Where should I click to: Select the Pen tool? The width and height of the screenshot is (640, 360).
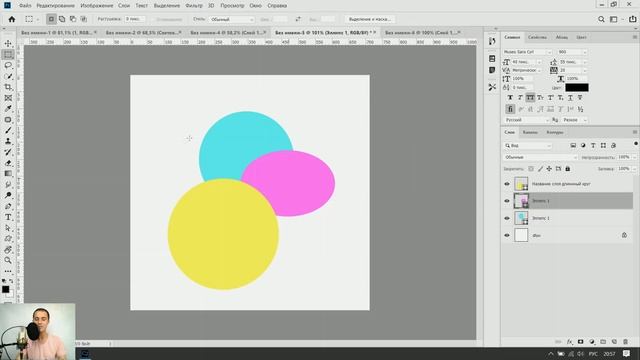click(8, 206)
